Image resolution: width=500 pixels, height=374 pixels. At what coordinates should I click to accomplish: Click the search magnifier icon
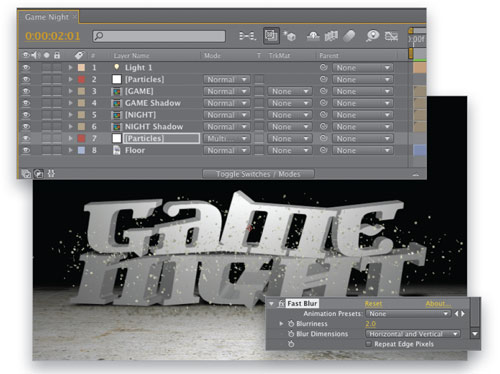pos(99,36)
